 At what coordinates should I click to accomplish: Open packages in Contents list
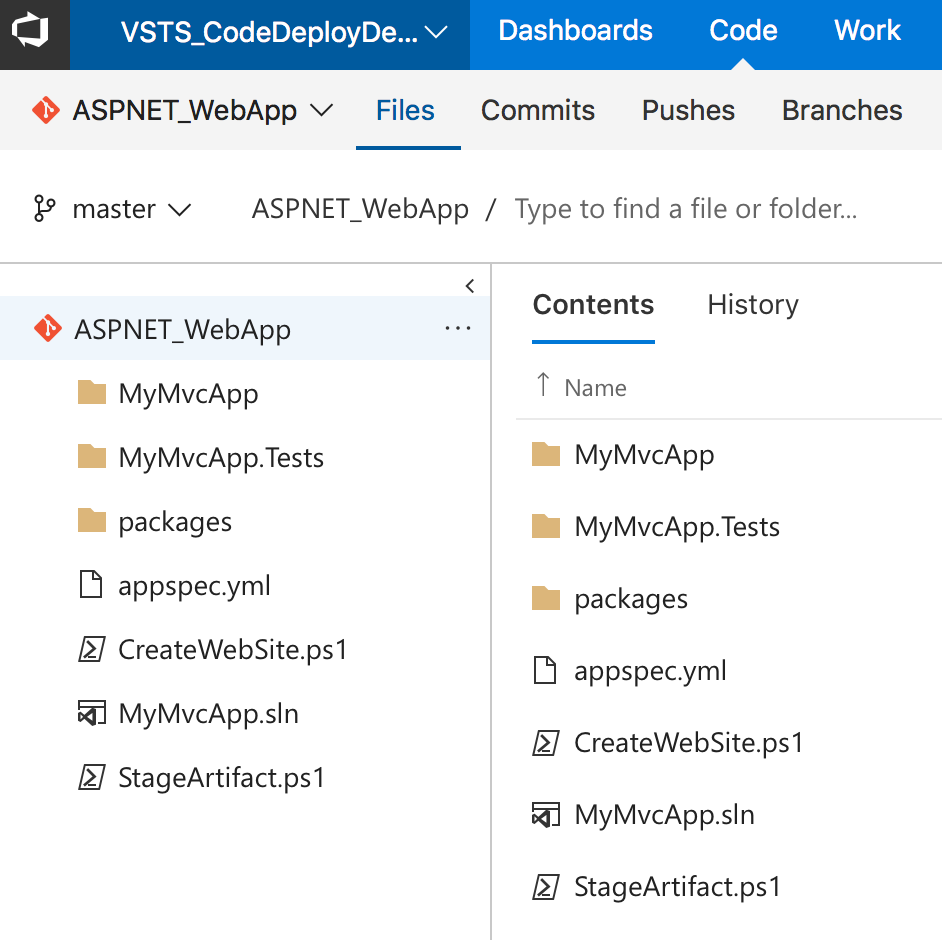[631, 599]
